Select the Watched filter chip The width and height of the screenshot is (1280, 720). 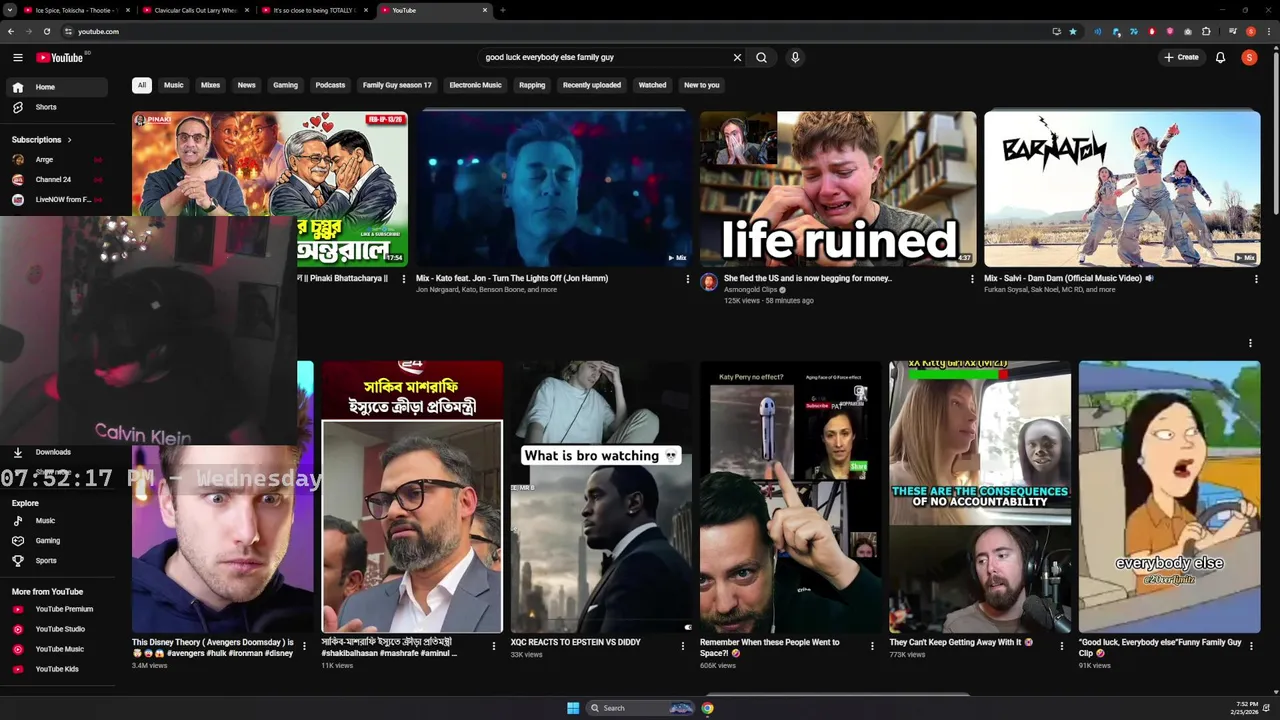click(x=652, y=85)
